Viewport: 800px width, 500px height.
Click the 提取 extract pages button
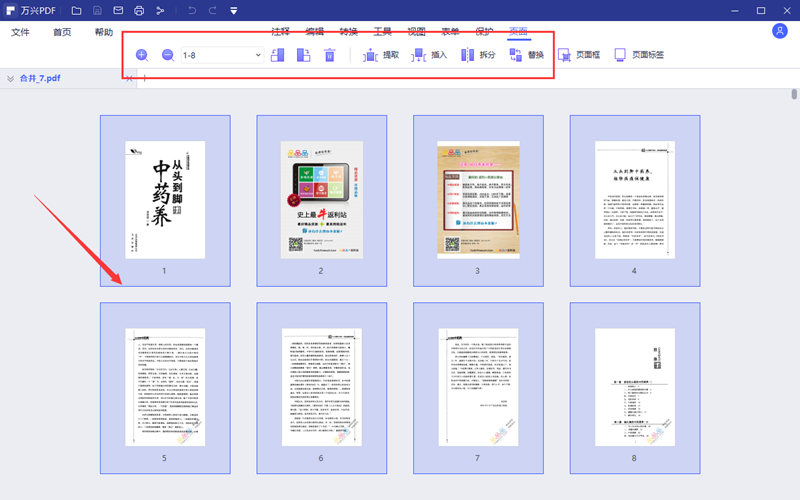381,55
